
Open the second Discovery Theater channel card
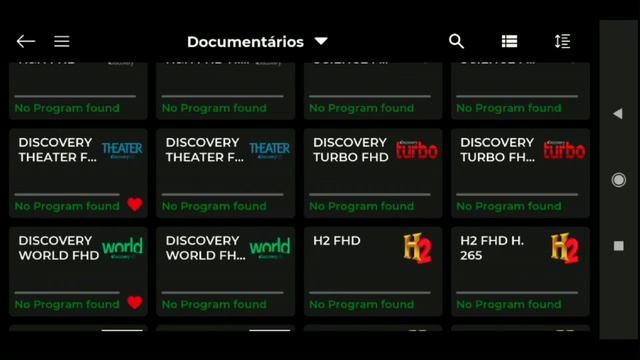(x=225, y=173)
